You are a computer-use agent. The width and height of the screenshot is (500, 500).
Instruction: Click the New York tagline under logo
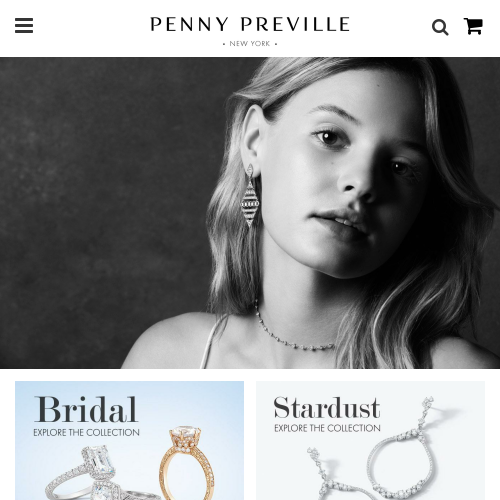(250, 44)
